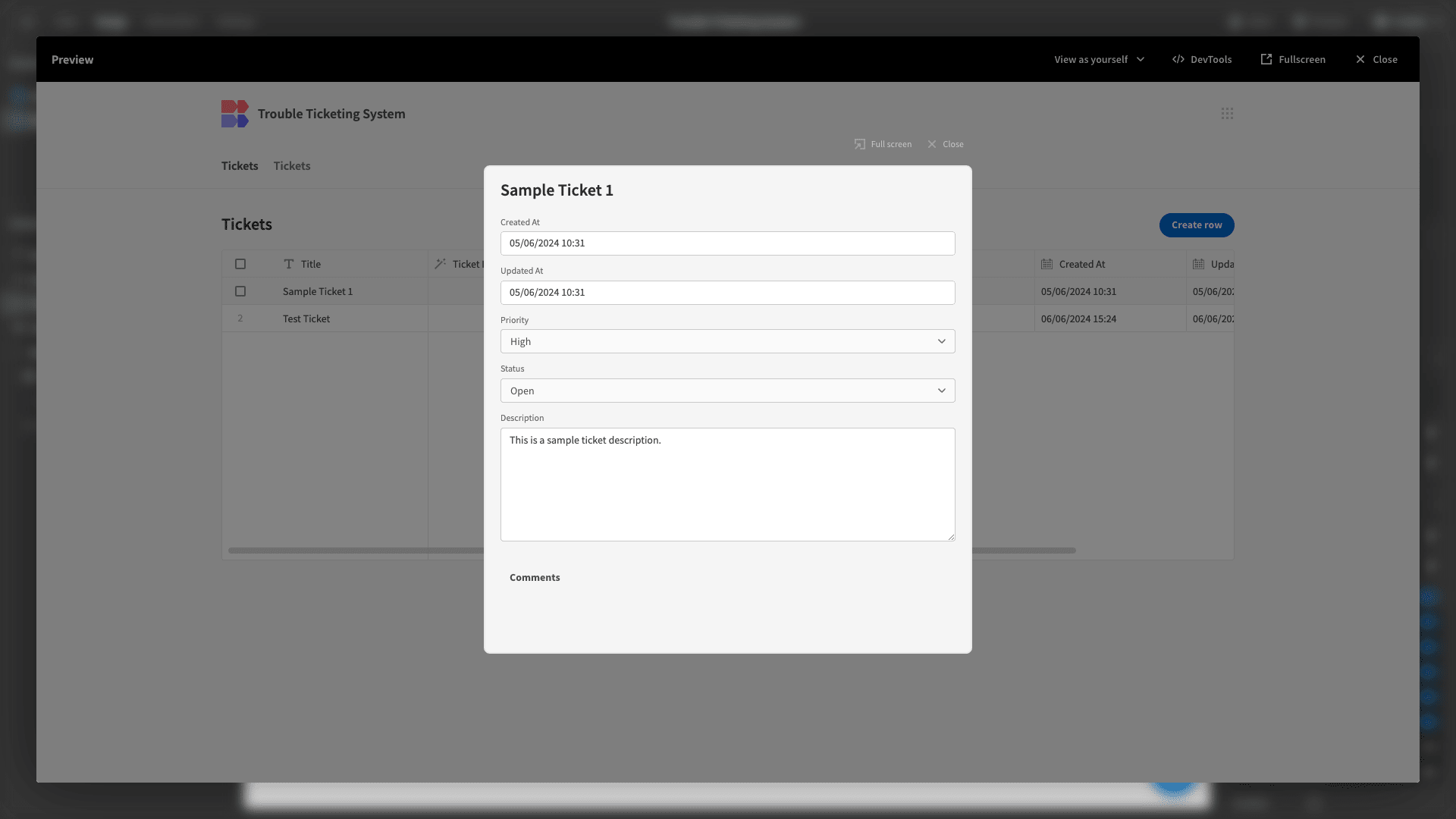Screen dimensions: 1456x819
Task: Open the Priority dropdown showing High
Action: [728, 341]
